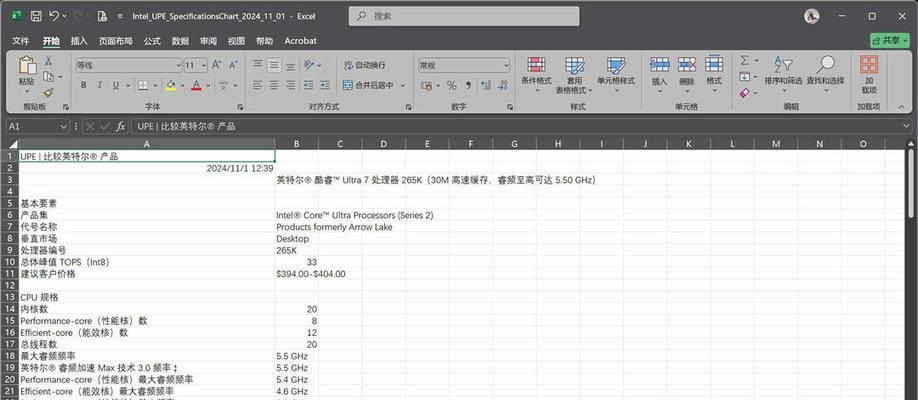Click the insert function fx icon
The height and width of the screenshot is (400, 918).
point(120,126)
